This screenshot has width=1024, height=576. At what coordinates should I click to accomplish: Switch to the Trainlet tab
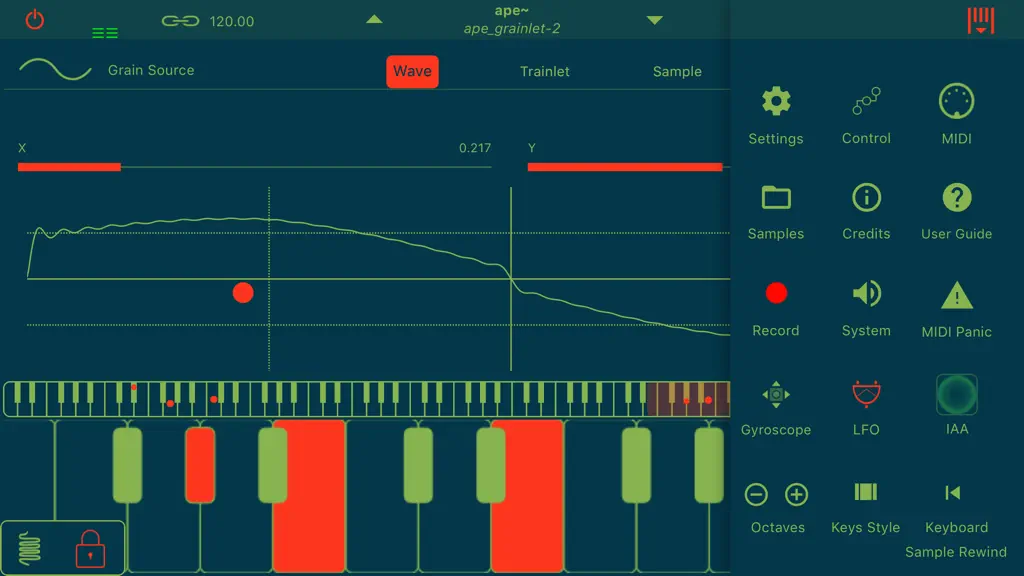tap(545, 72)
